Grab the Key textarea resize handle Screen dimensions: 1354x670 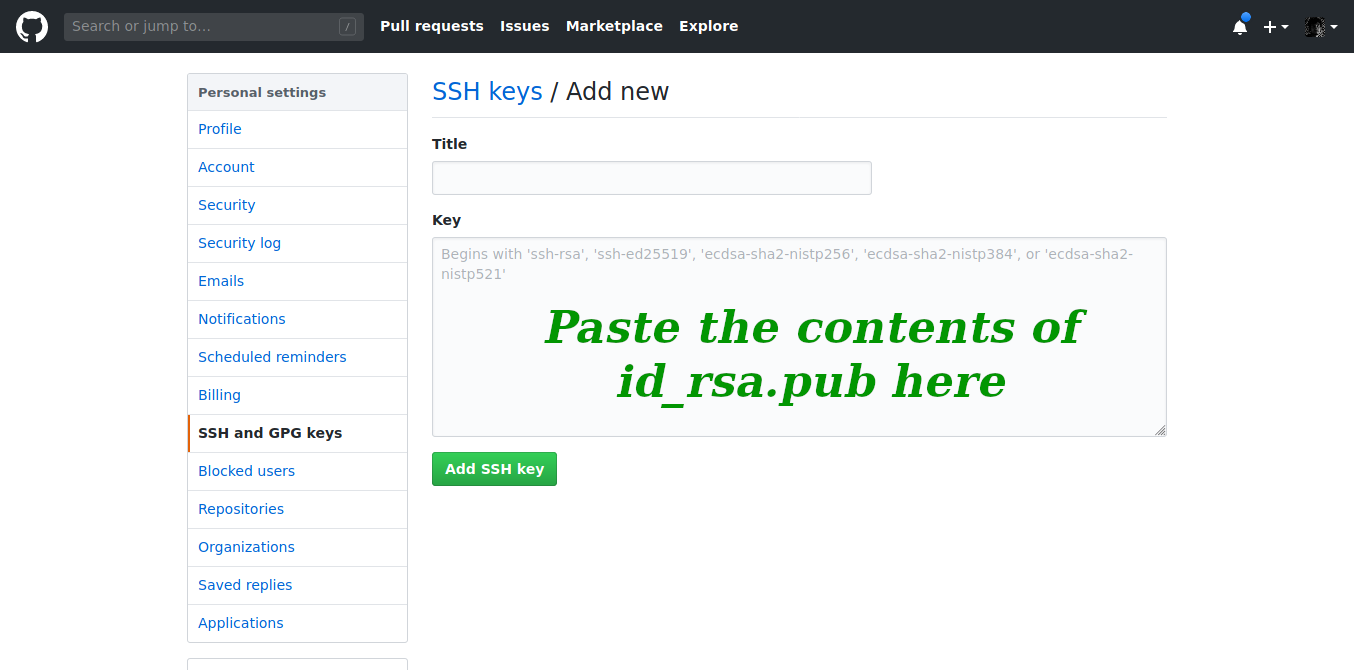tap(1160, 430)
